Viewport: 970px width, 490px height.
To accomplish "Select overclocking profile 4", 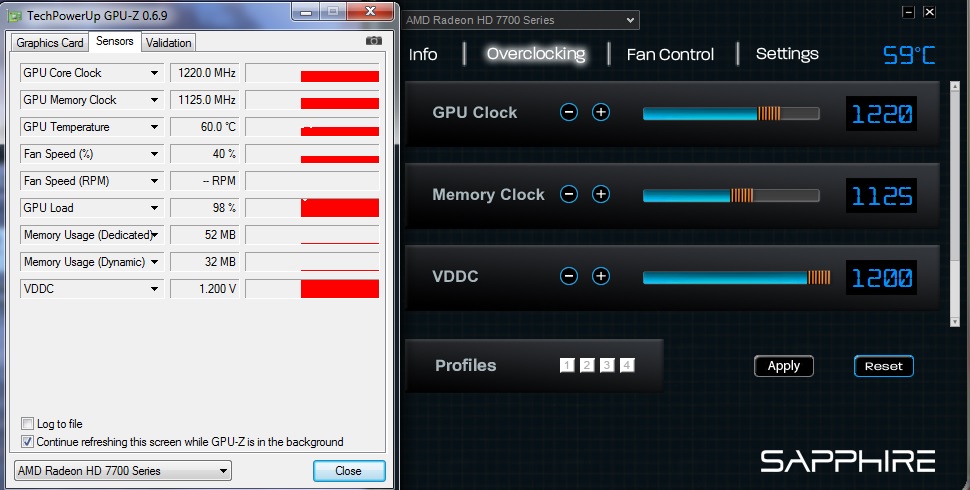I will (627, 365).
